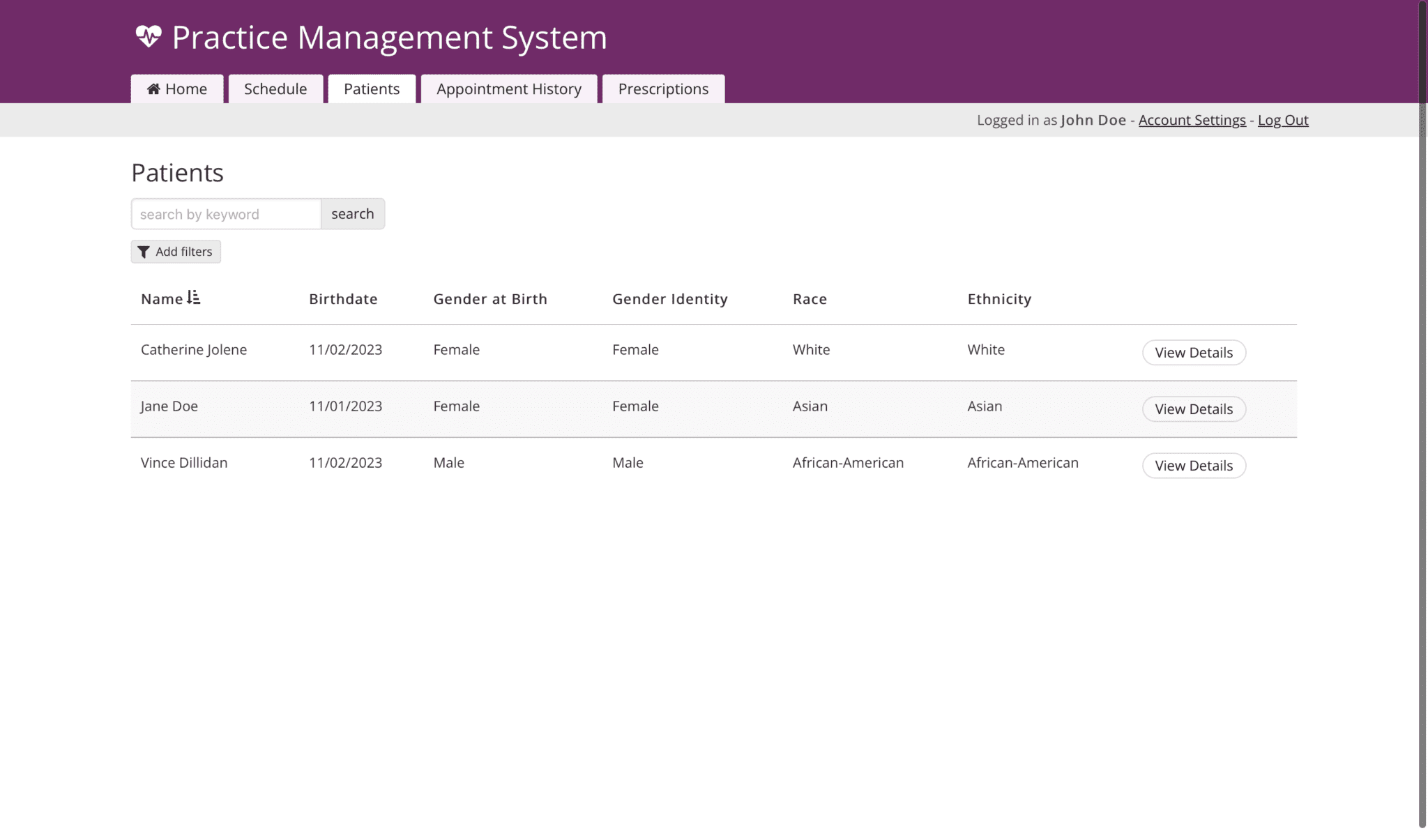
Task: Click the search by keyword input field
Action: click(225, 213)
